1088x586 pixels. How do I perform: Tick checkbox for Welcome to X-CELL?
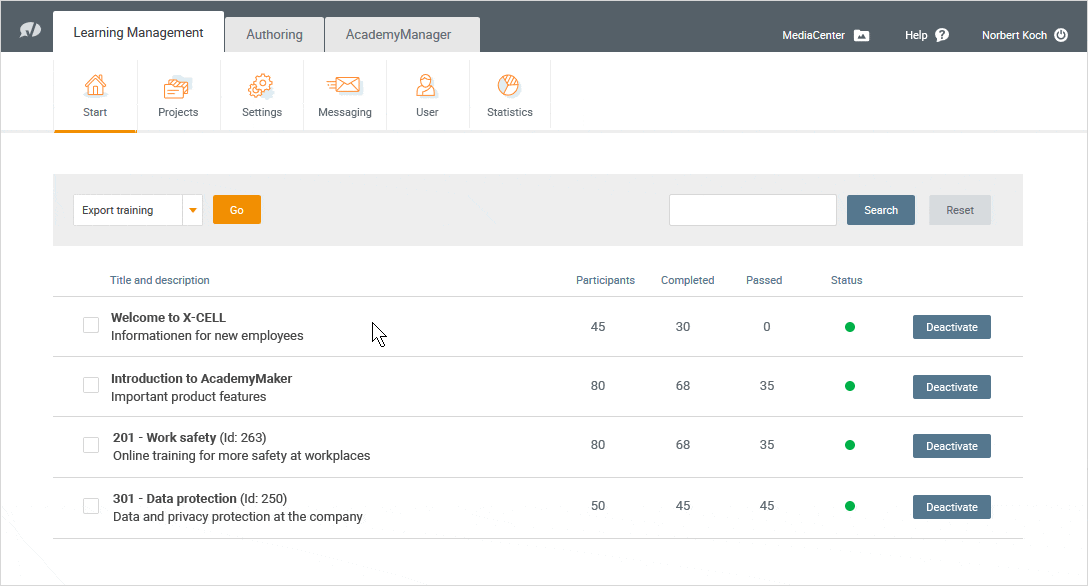point(91,325)
